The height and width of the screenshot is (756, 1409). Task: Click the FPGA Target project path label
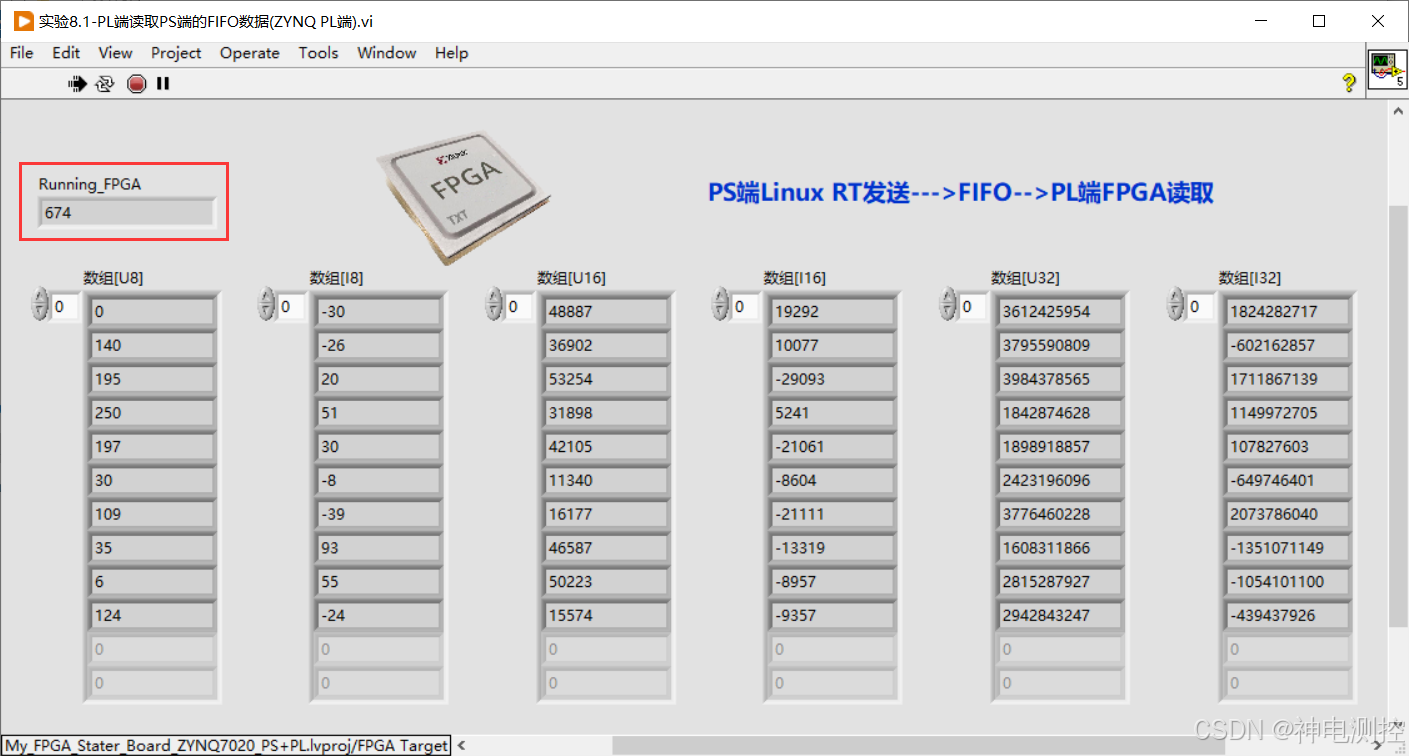[226, 745]
